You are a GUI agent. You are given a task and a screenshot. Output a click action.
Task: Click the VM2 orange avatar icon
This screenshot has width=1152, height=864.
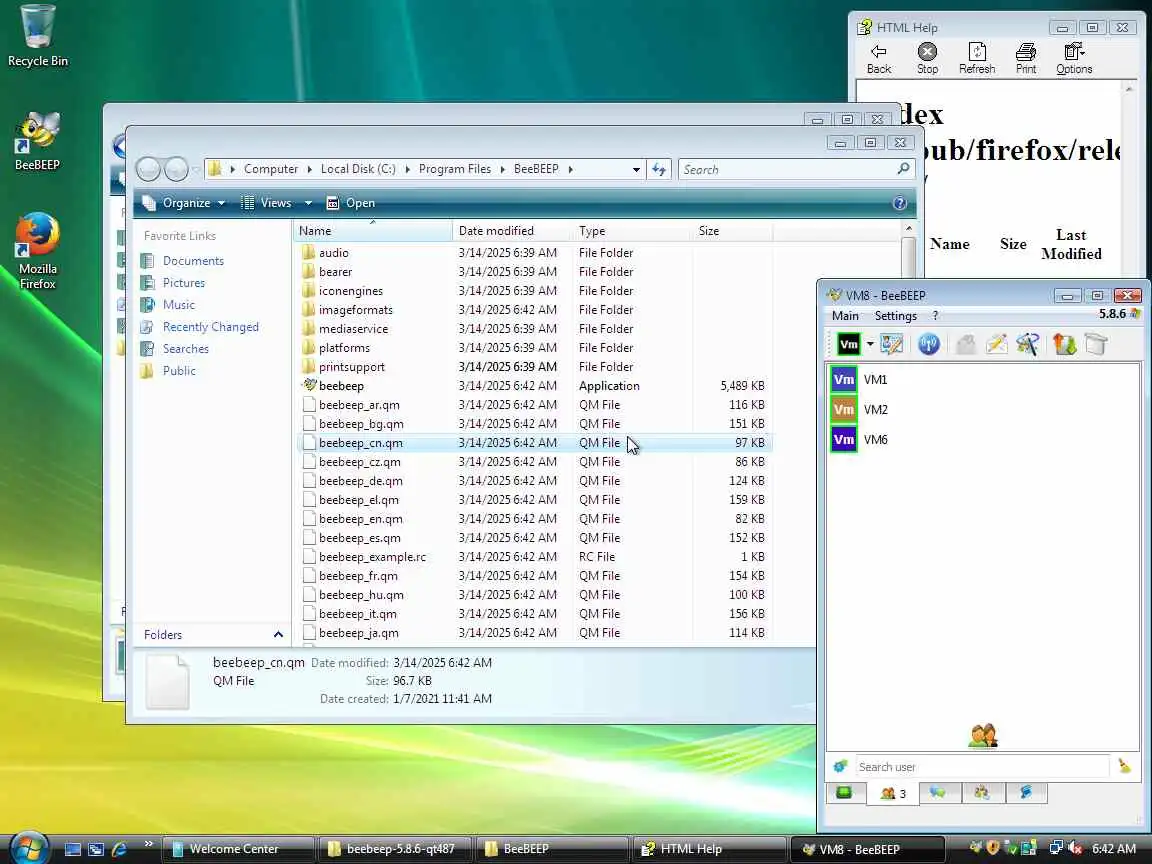(x=844, y=410)
